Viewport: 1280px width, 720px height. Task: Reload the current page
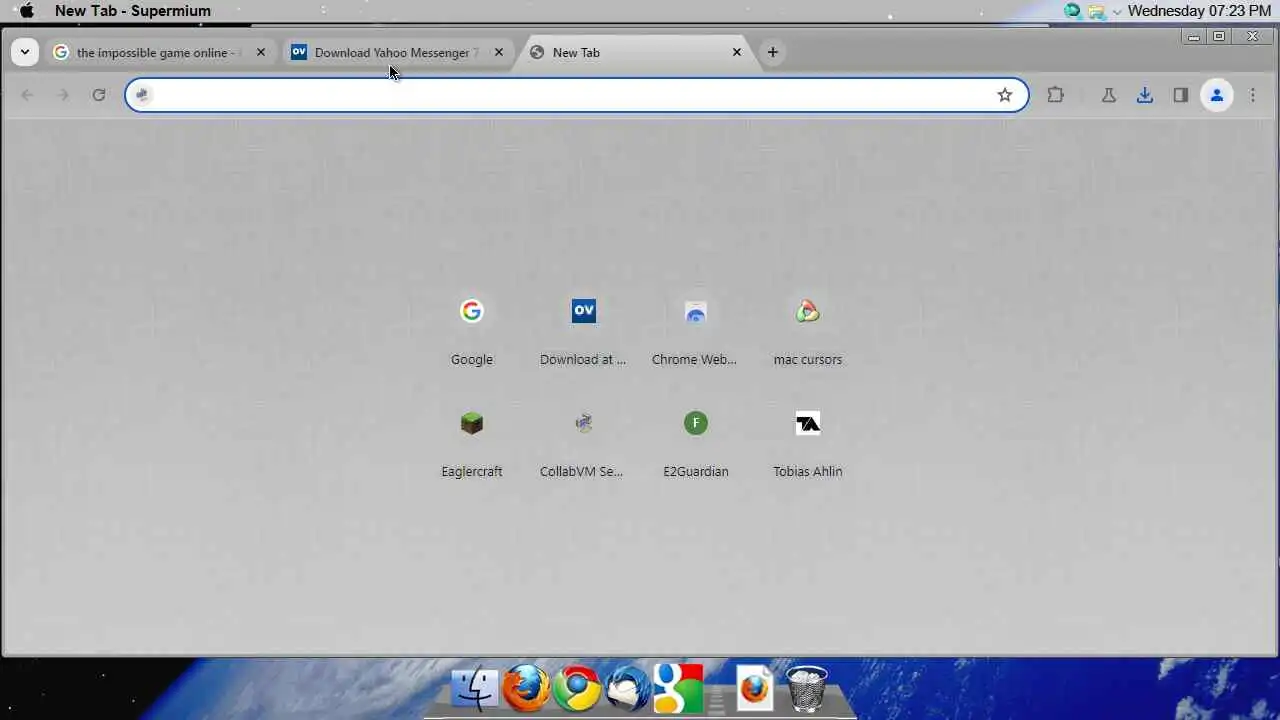click(98, 95)
